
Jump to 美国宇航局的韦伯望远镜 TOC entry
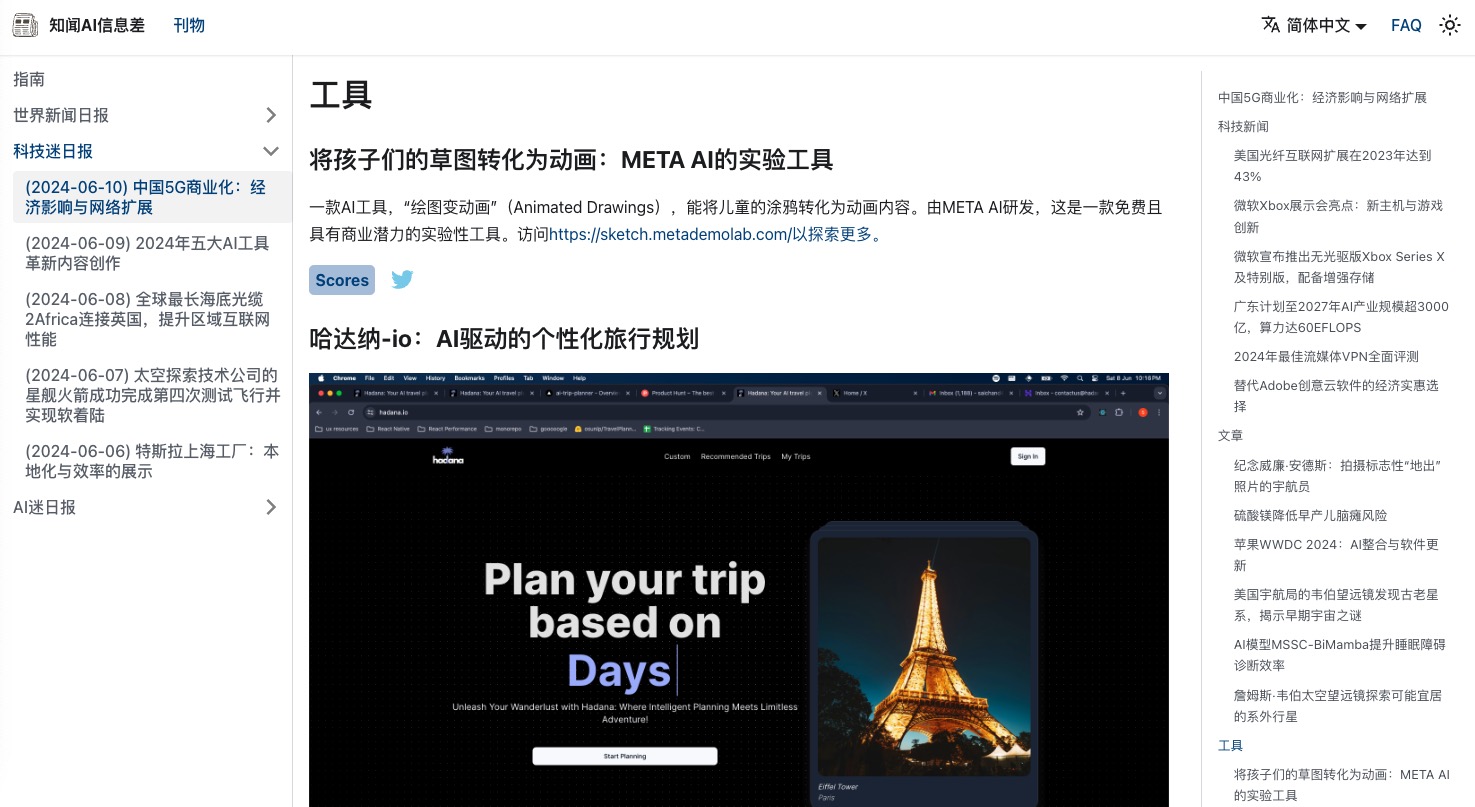(1336, 605)
